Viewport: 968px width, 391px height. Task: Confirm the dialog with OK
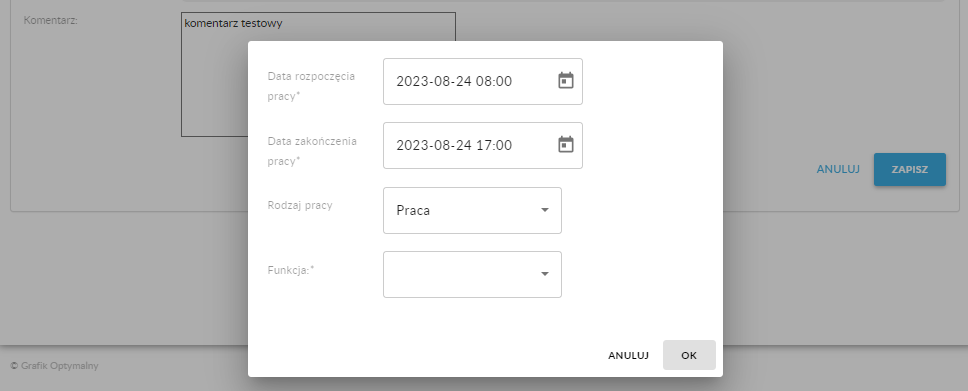[x=689, y=355]
